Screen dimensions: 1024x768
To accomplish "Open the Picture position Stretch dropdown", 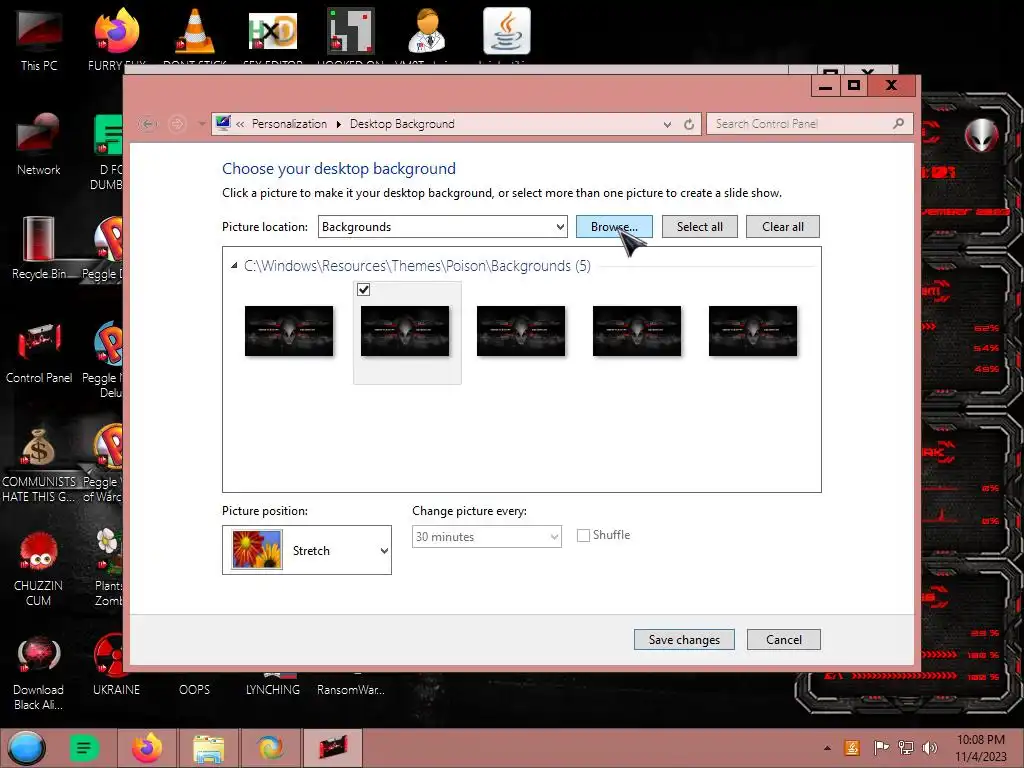I will pyautogui.click(x=307, y=550).
